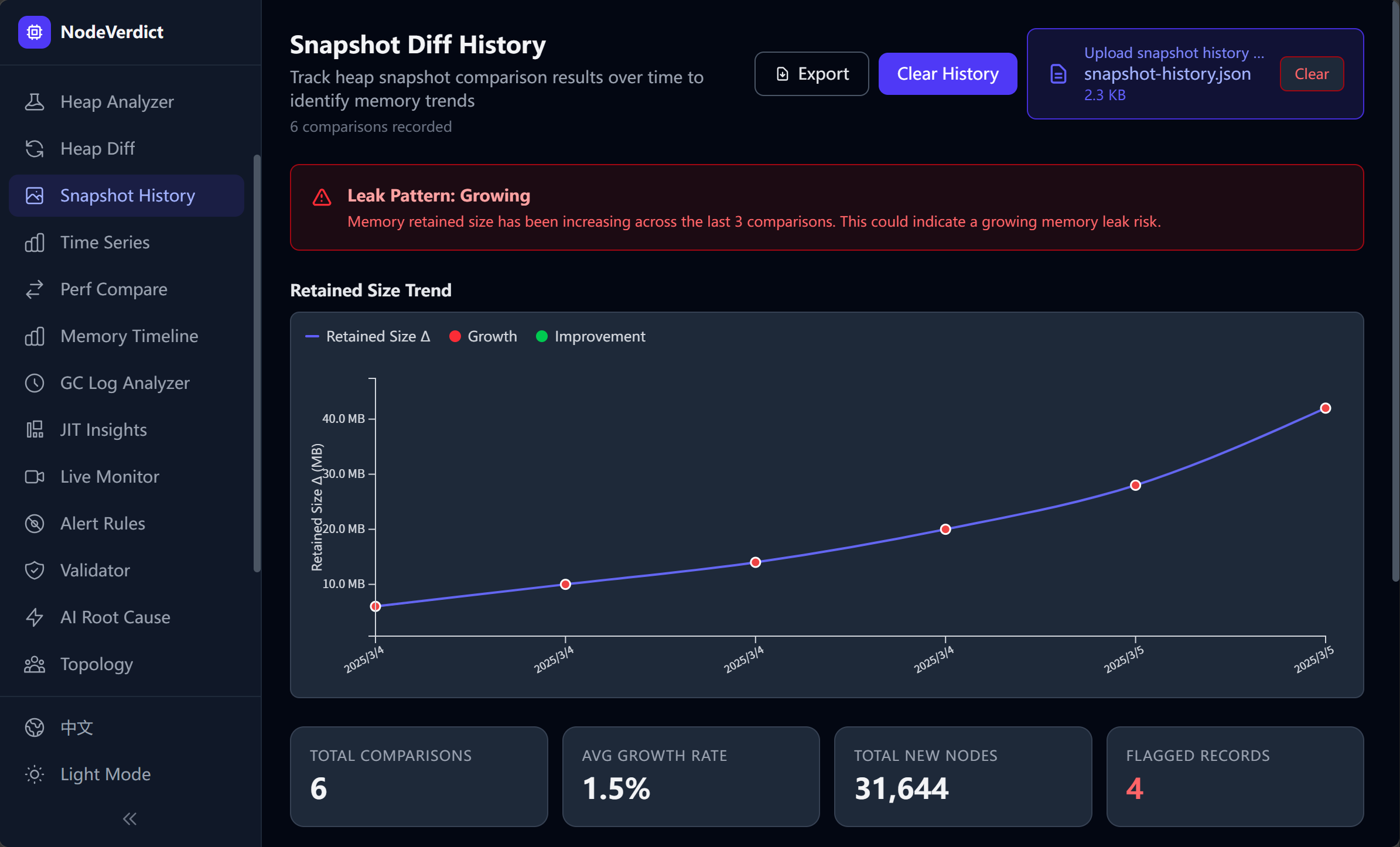Toggle Retained Size Δ legend entry
This screenshot has height=847, width=1400.
pos(368,336)
